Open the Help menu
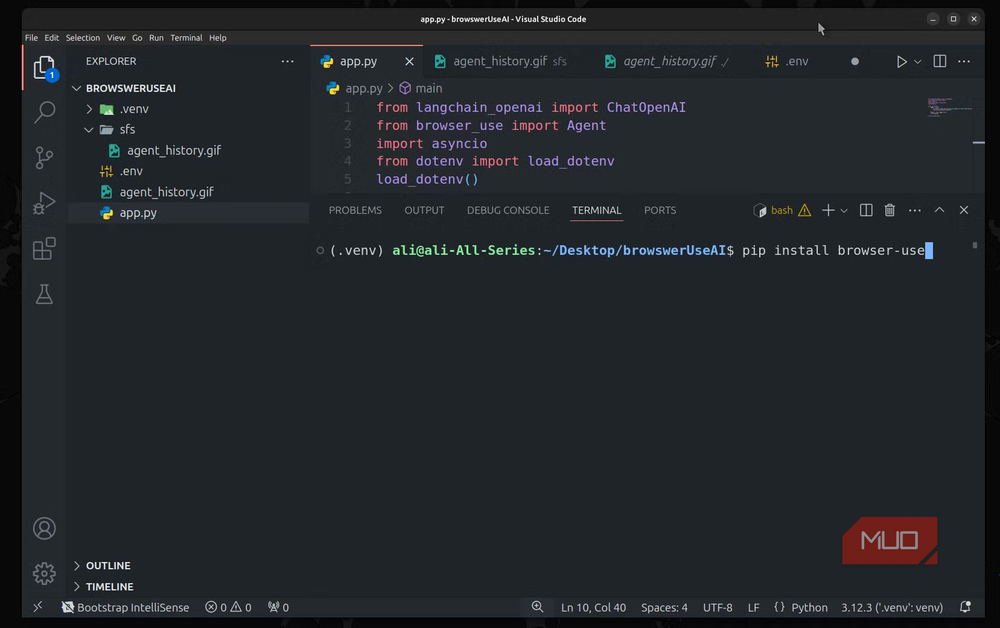This screenshot has height=628, width=1000. coord(217,38)
